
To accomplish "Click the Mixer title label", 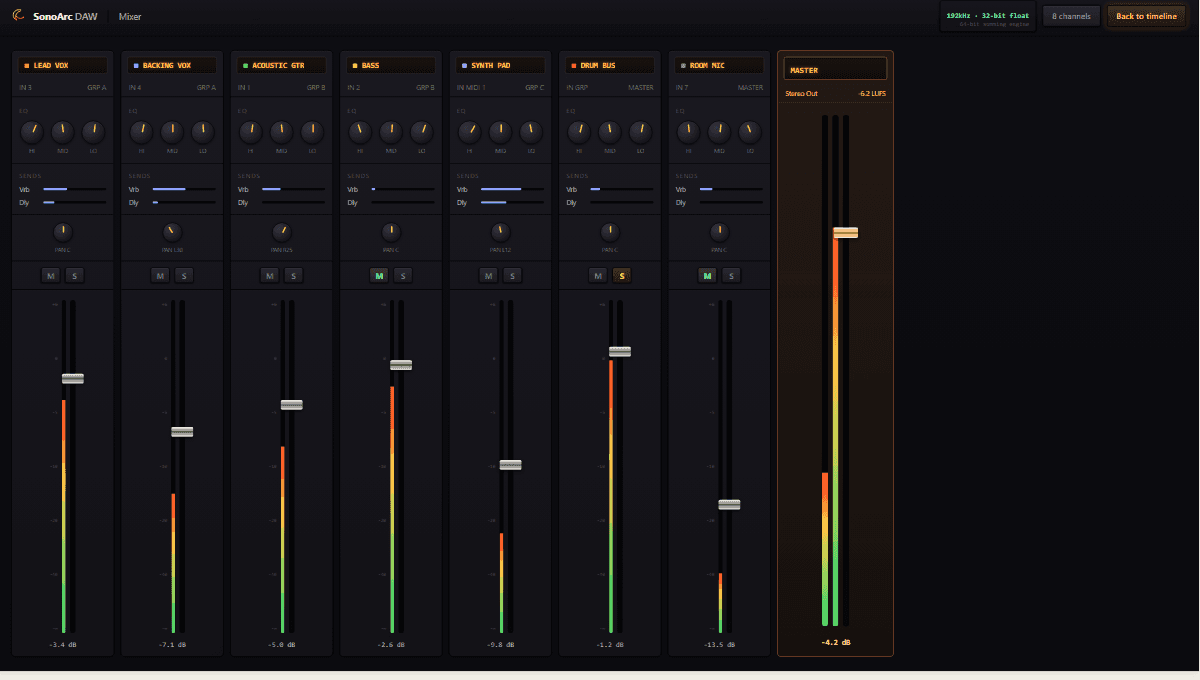I will pos(130,16).
